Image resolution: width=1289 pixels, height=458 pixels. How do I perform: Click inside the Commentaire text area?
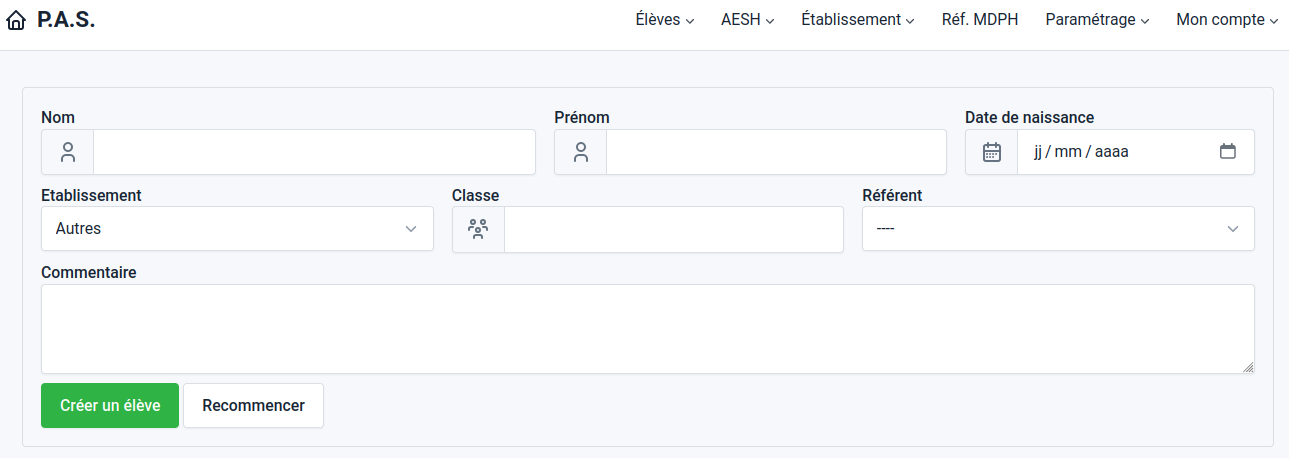pyautogui.click(x=648, y=329)
